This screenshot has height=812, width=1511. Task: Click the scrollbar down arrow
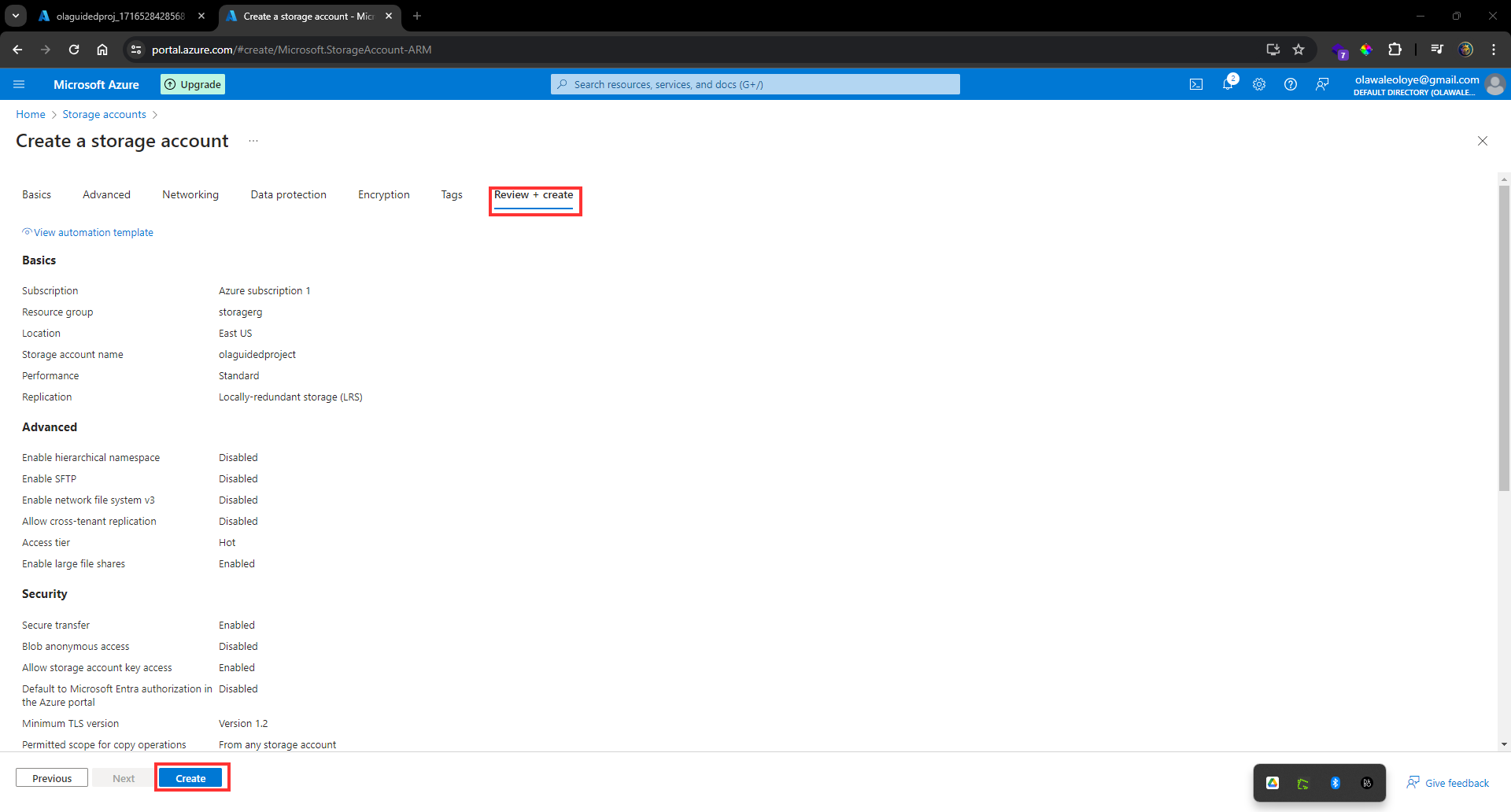(1504, 744)
